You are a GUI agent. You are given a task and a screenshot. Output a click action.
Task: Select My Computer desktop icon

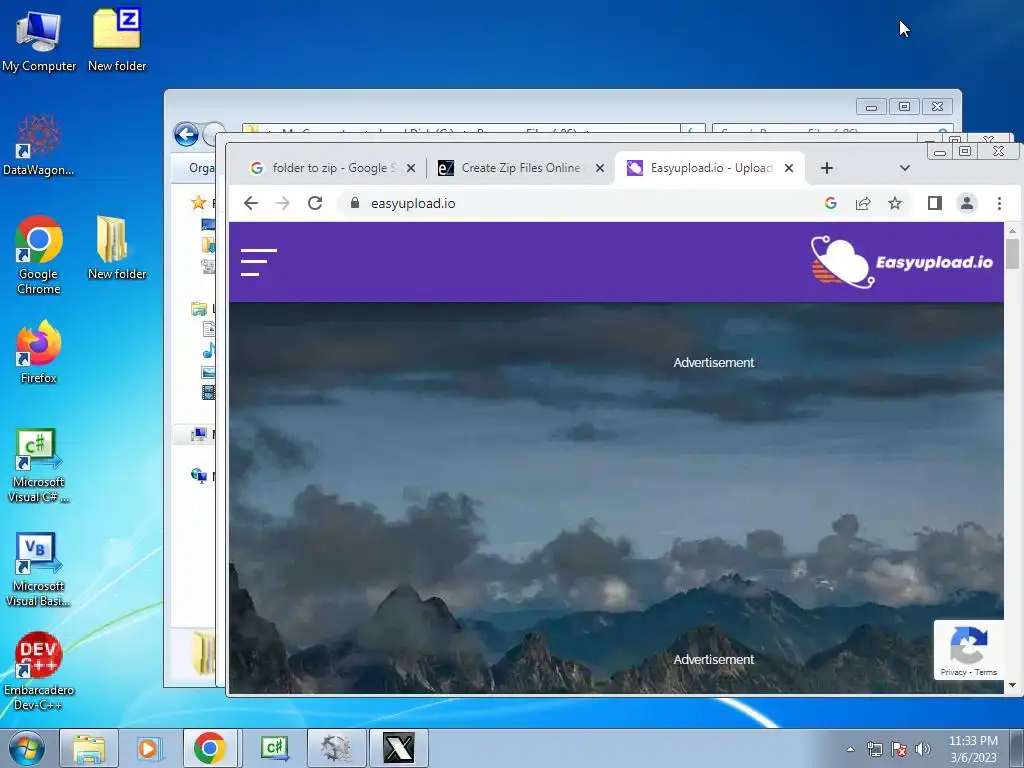[x=39, y=42]
